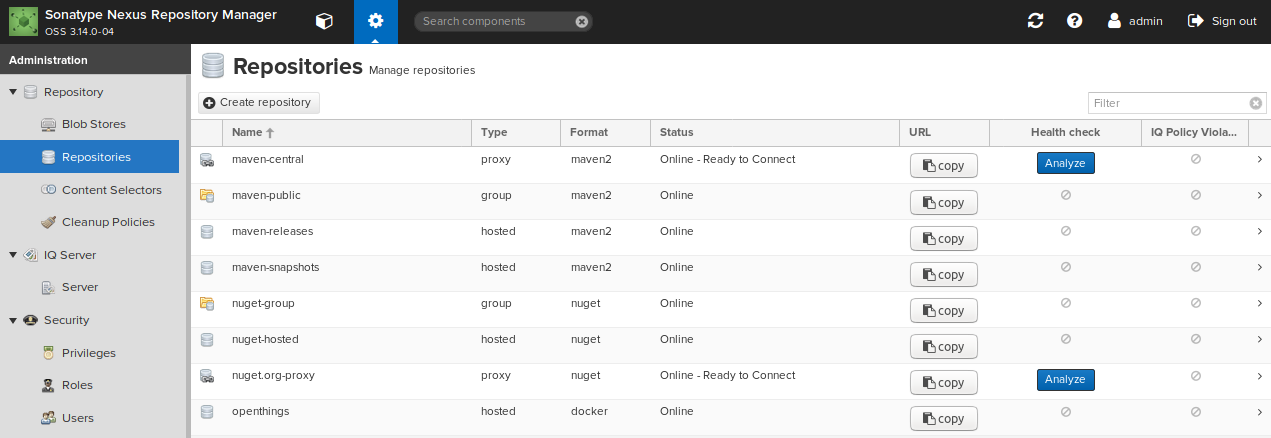Viewport: 1271px width, 438px height.
Task: Open nuget-group row chevron
Action: [1259, 303]
